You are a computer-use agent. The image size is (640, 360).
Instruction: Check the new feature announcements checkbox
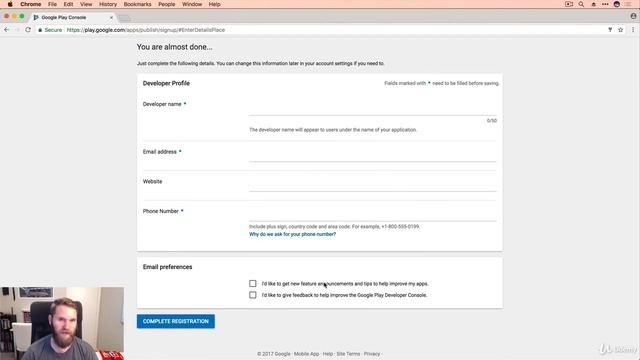pos(253,283)
